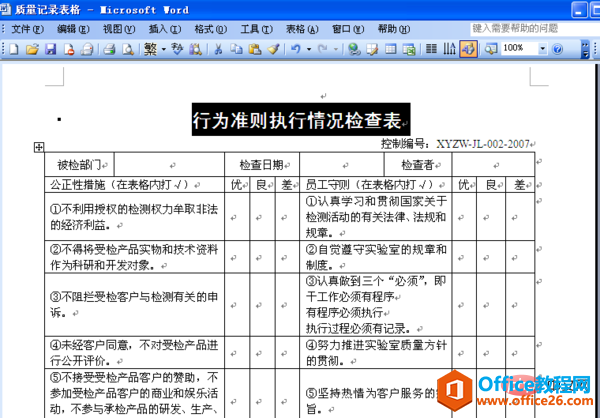Viewport: 600px width, 418px height.
Task: Click row ③不阻拦受检客户 text
Action: 134,305
